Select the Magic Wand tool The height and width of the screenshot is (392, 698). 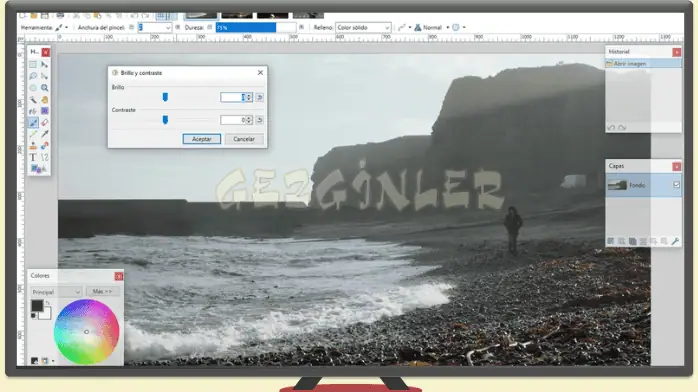click(x=33, y=99)
